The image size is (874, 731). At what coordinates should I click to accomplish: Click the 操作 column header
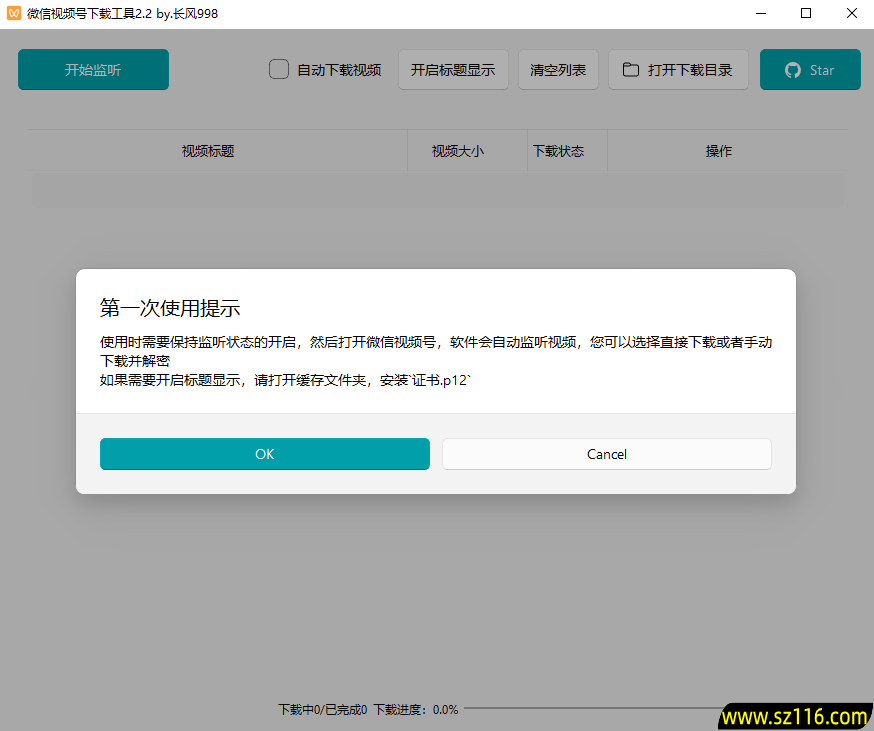(718, 151)
